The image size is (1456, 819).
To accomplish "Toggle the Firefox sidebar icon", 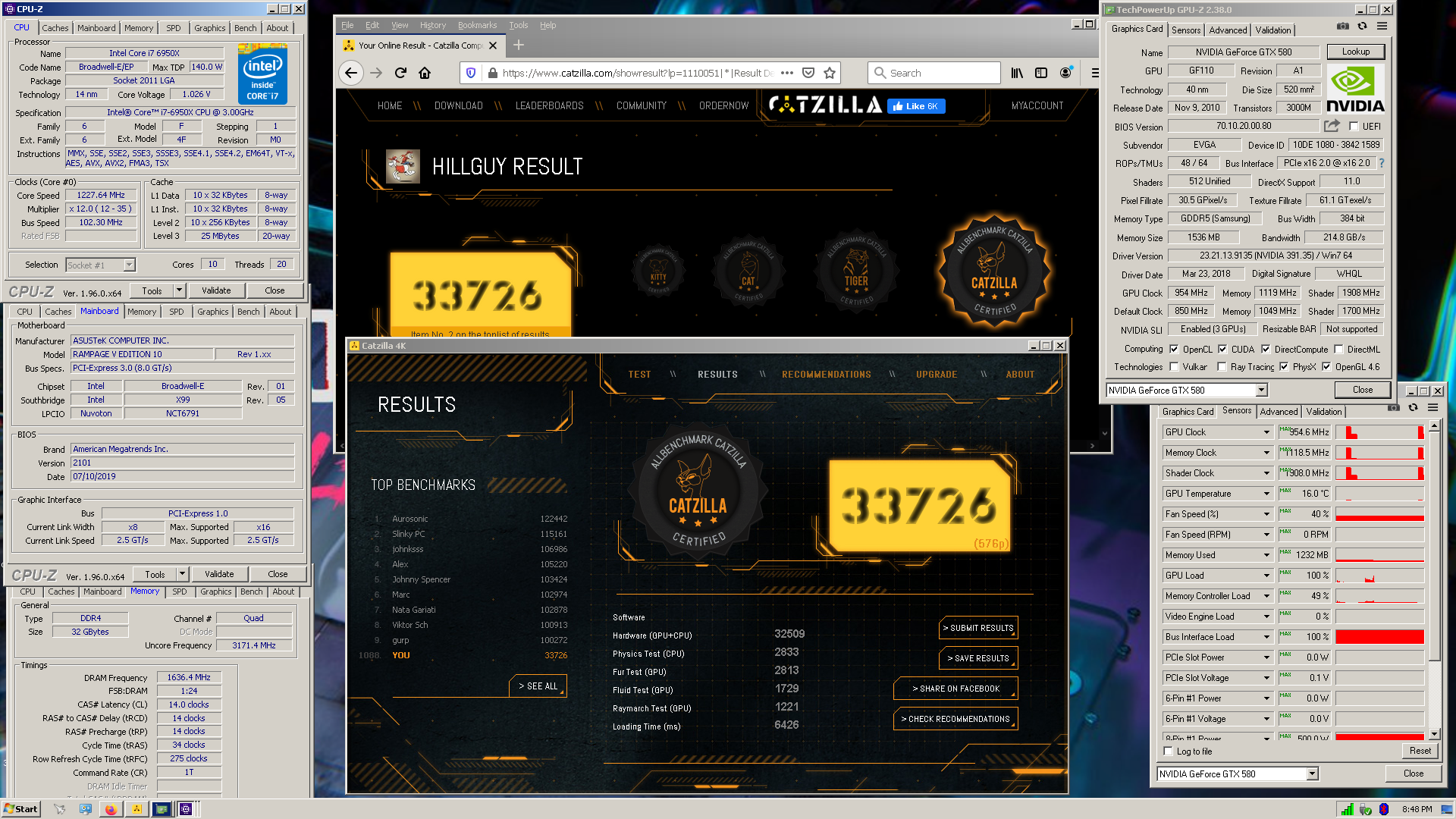I will [x=1041, y=73].
